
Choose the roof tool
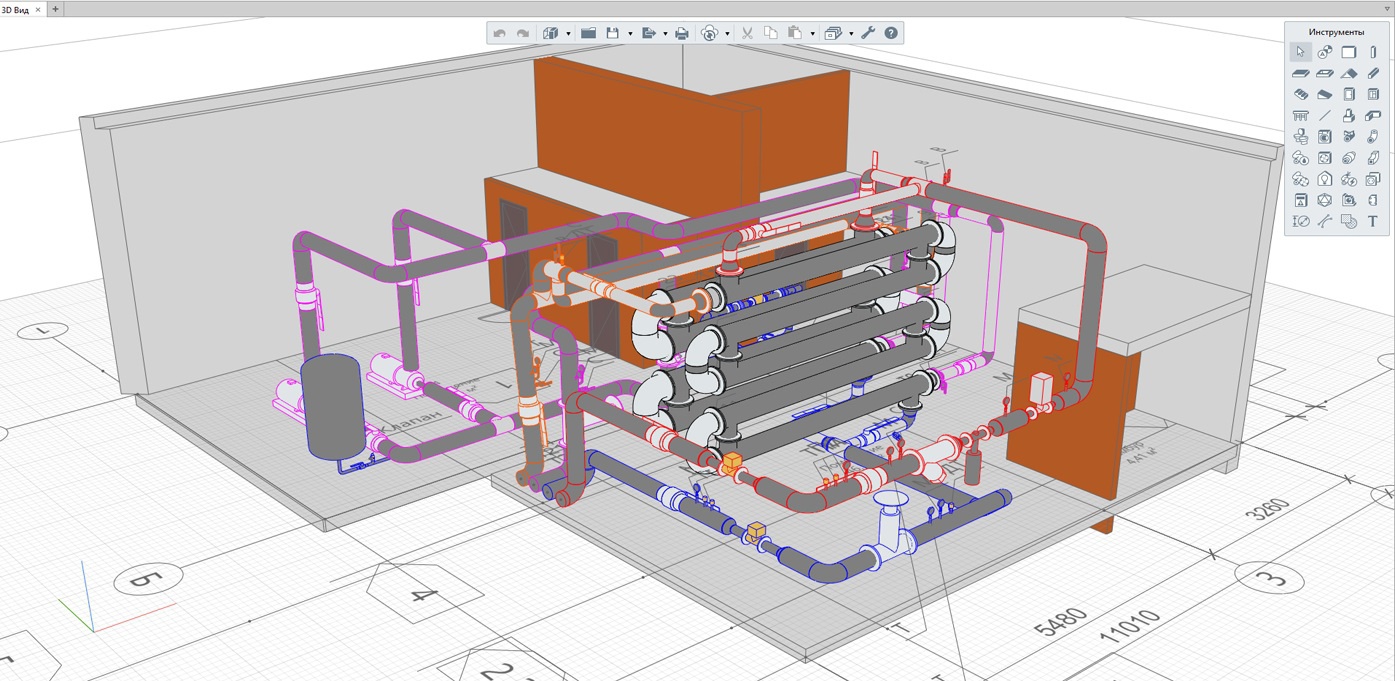[x=1349, y=74]
